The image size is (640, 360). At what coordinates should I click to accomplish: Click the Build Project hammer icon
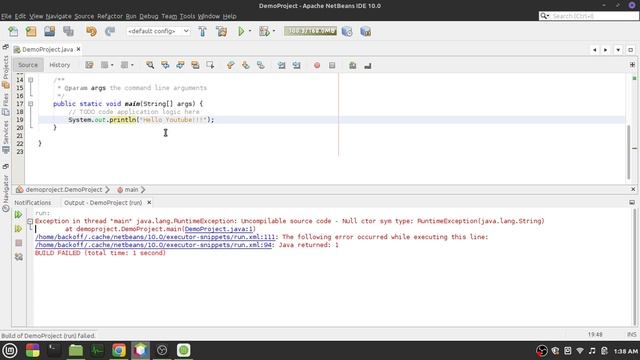202,31
